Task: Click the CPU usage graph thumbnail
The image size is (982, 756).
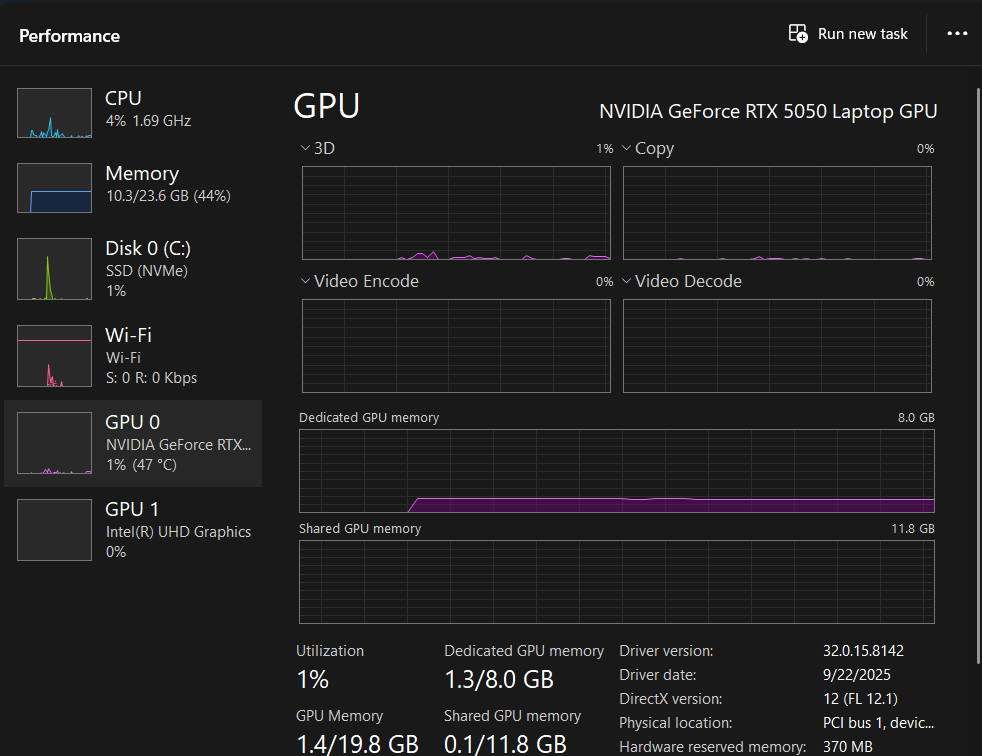Action: tap(54, 113)
